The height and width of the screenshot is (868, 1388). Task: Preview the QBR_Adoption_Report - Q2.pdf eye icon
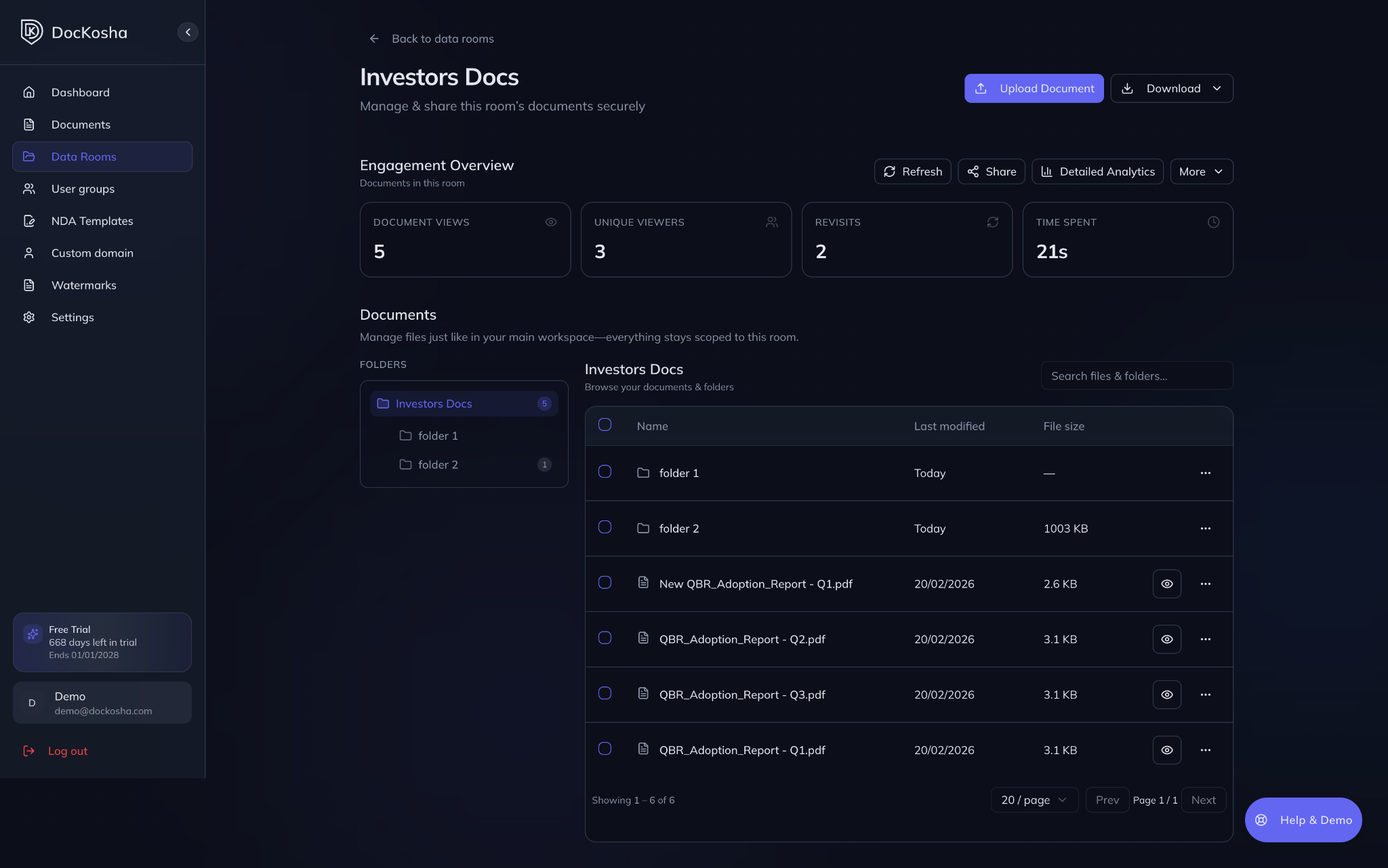click(1166, 639)
